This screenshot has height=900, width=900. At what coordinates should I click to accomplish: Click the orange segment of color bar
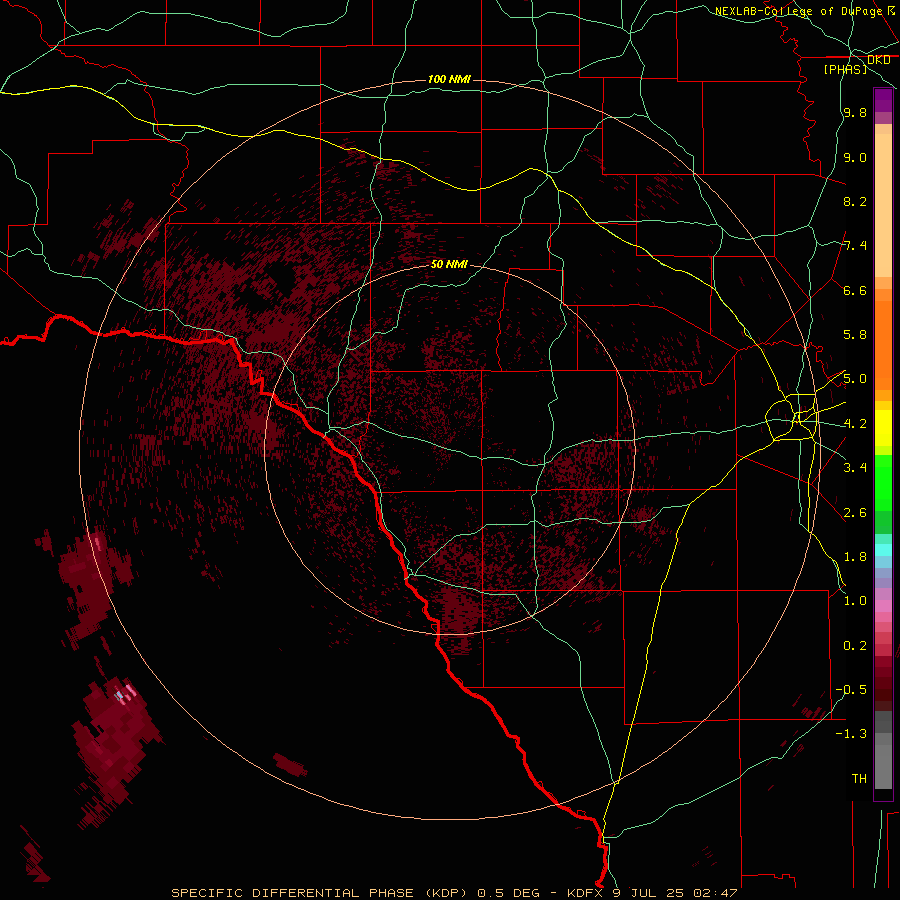coord(883,345)
